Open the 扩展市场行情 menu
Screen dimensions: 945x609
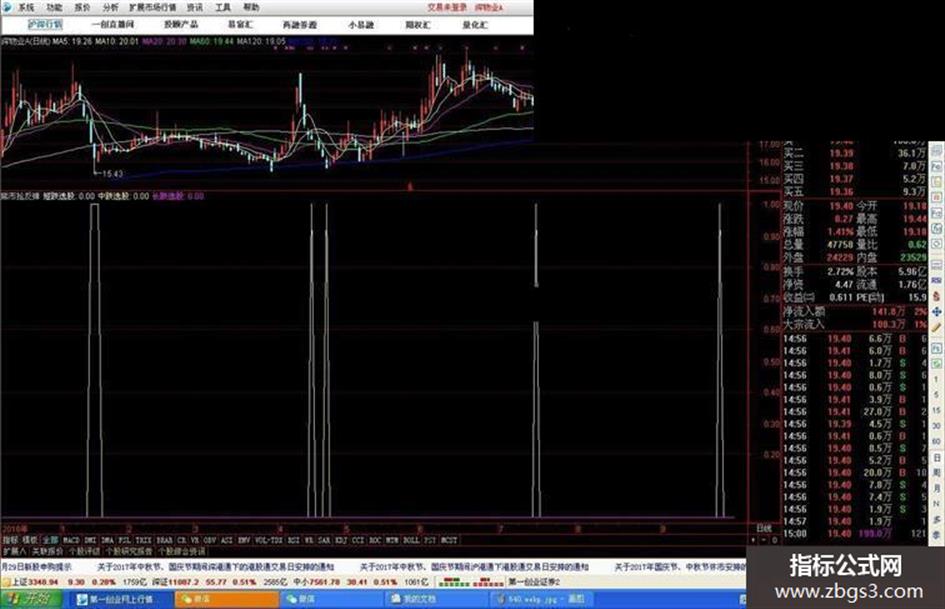click(152, 7)
